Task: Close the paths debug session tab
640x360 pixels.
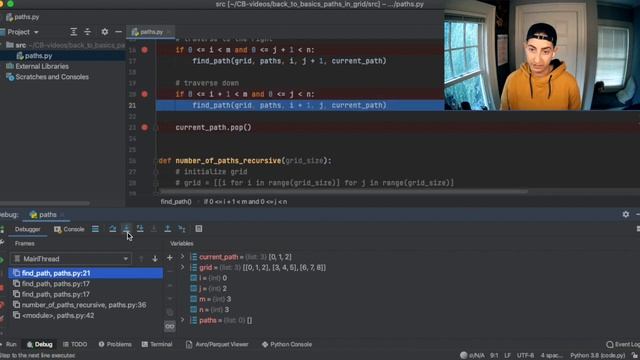Action: pos(62,215)
